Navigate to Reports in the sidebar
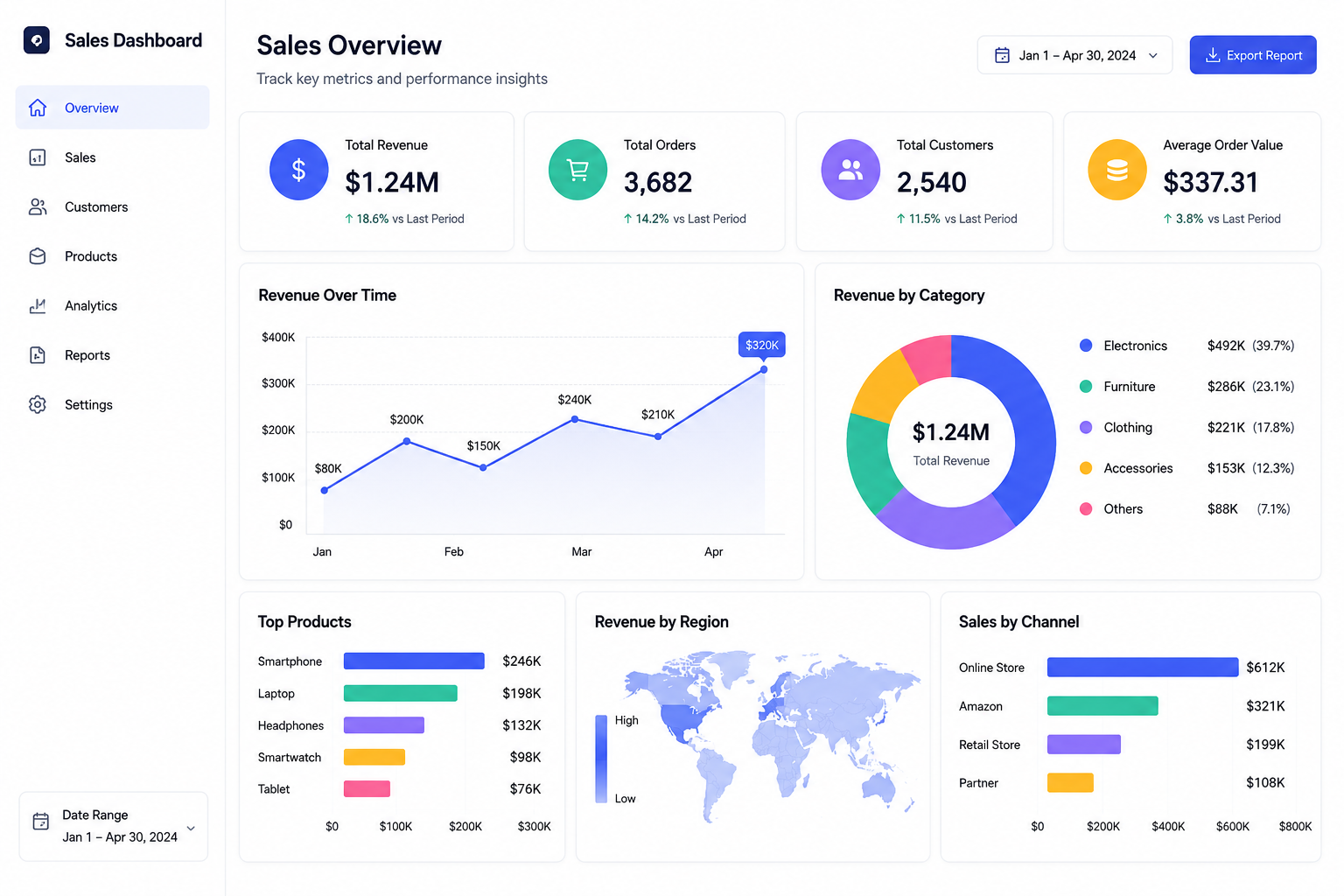The height and width of the screenshot is (896, 1344). coord(112,355)
